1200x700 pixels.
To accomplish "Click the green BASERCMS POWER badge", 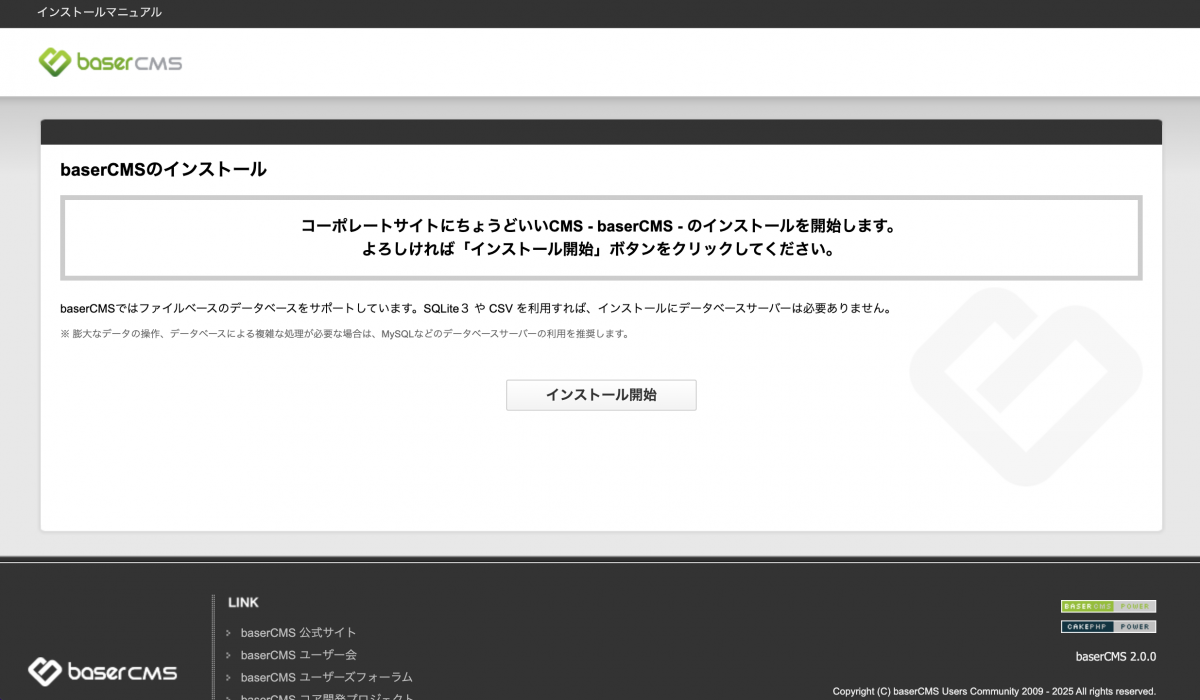I will 1108,606.
